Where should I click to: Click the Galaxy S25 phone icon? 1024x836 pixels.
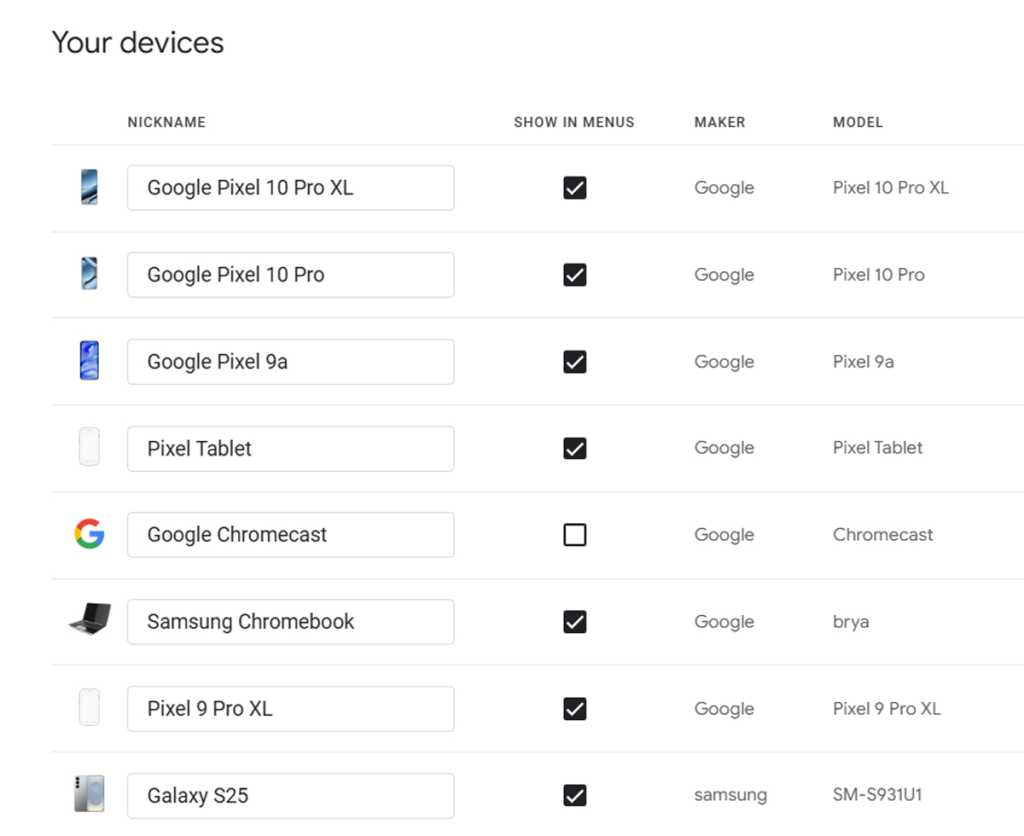click(x=89, y=794)
